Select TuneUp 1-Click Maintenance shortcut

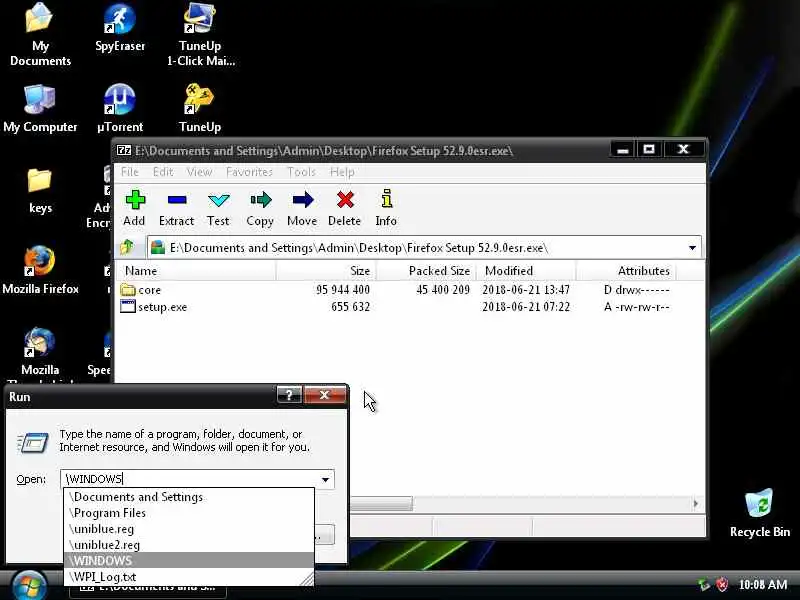coord(201,36)
